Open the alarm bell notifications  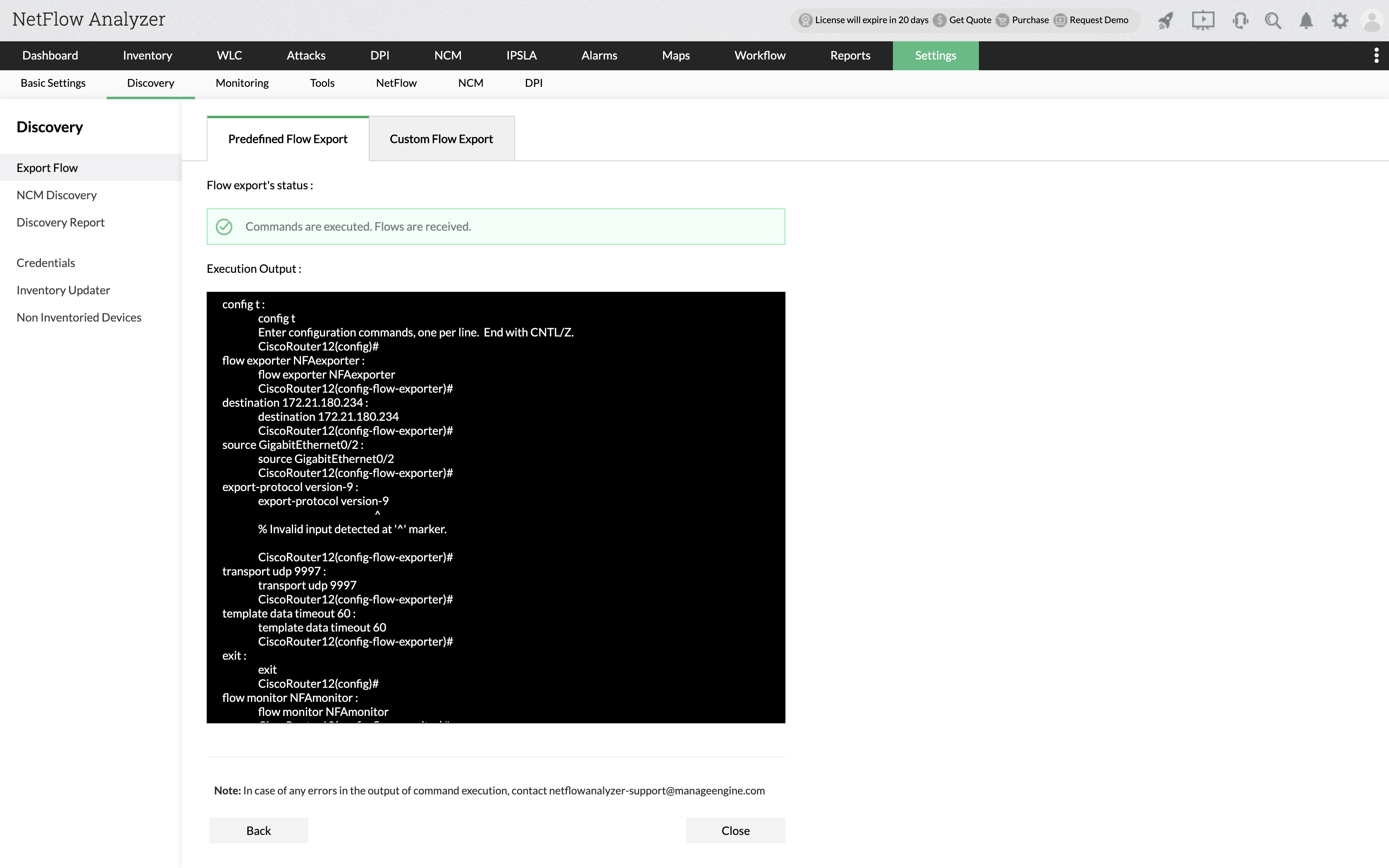[1306, 21]
